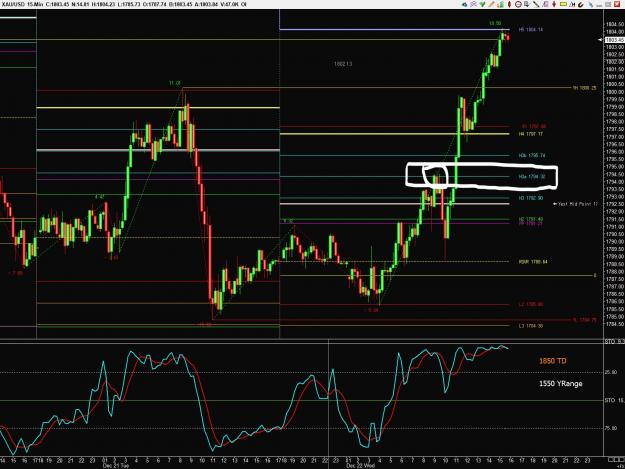Click the red L2 level label
Image resolution: width=625 pixels, height=469 pixels.
point(531,304)
